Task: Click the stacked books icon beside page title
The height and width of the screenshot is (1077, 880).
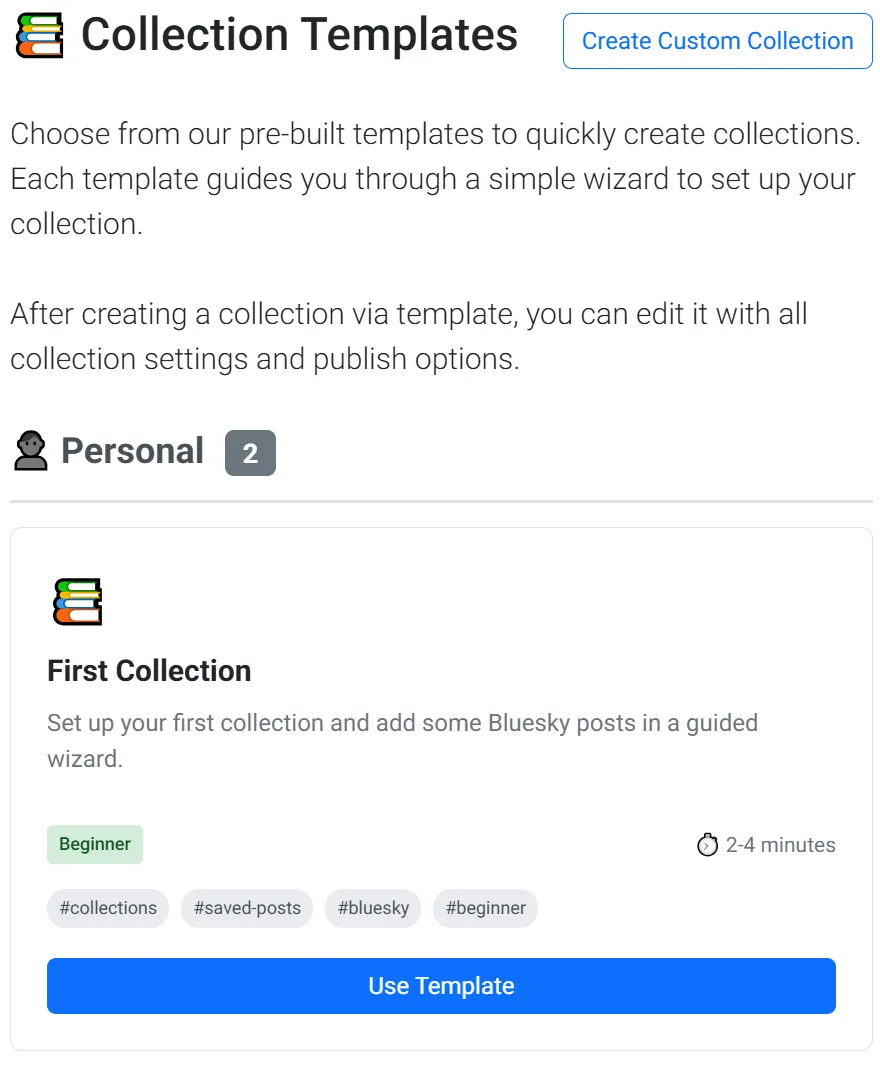Action: click(x=40, y=36)
